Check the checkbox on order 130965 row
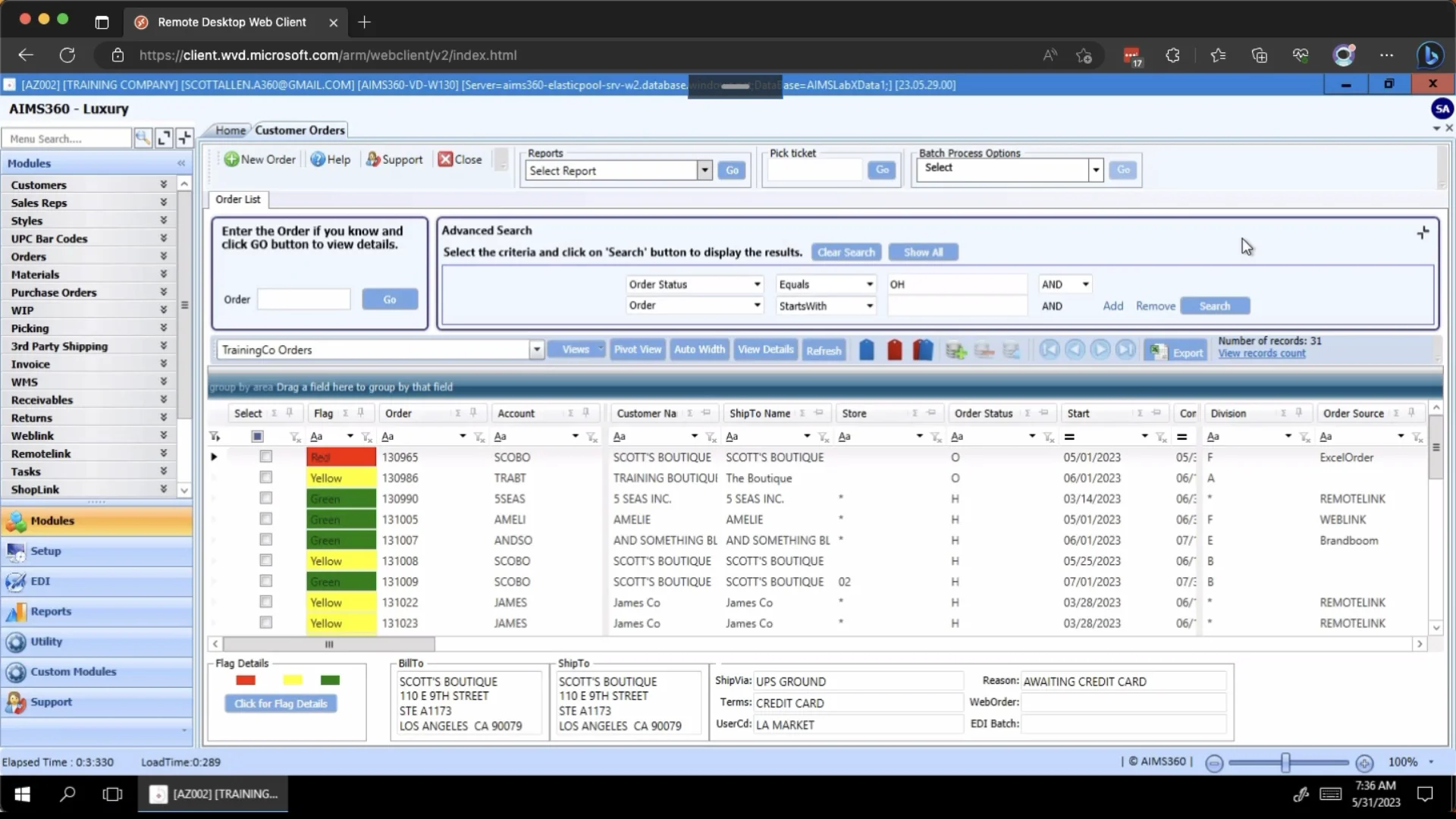 click(x=265, y=457)
